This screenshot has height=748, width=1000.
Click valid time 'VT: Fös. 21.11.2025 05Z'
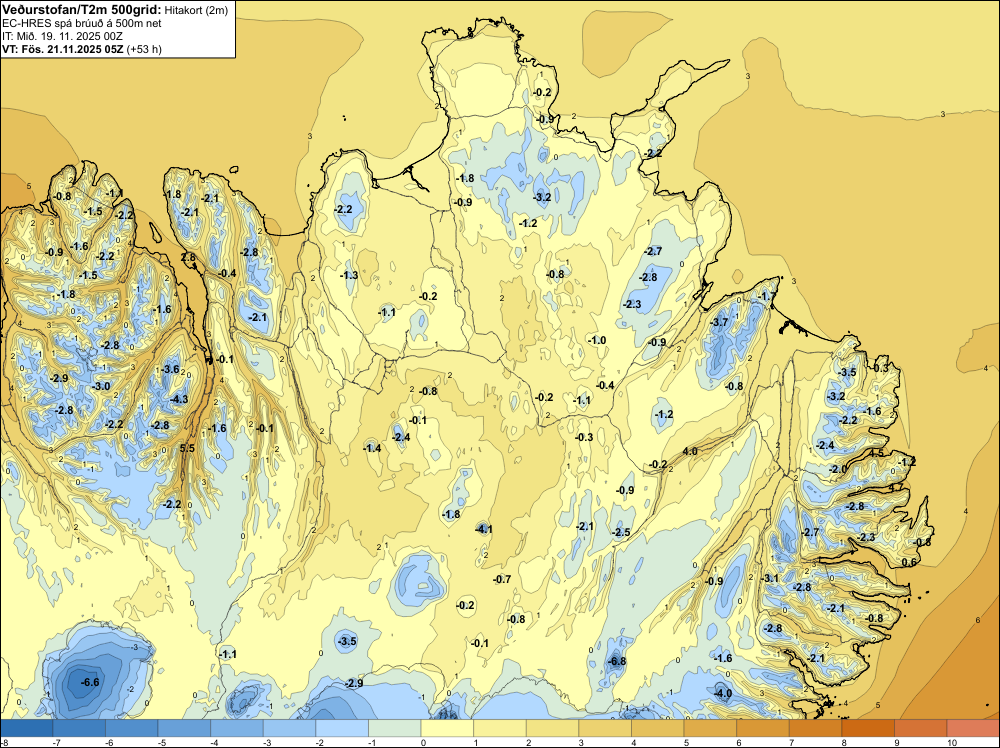point(63,49)
